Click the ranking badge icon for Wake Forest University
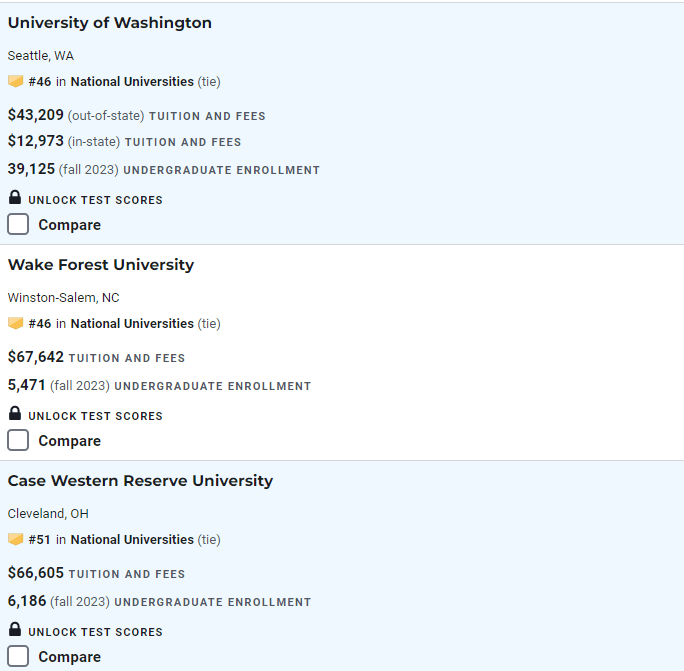Viewport: 684px width, 671px height. 15,323
